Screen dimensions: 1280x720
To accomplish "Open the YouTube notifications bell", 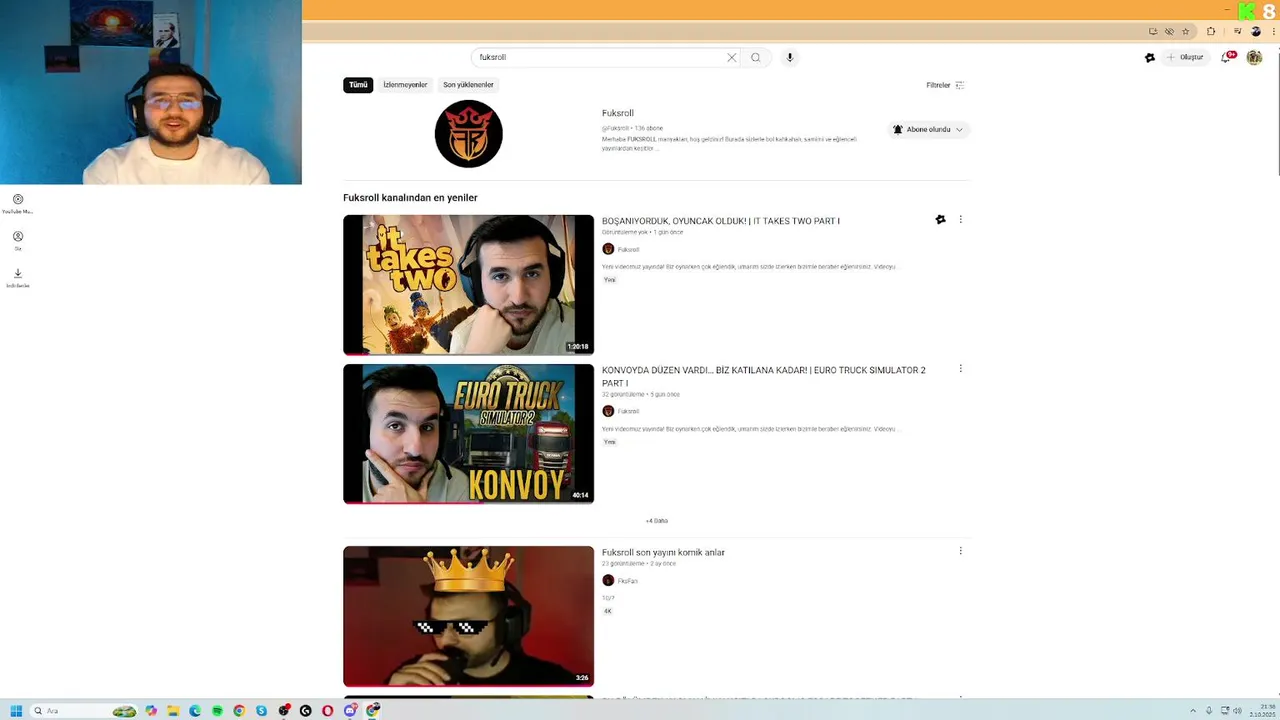I will coord(1226,57).
